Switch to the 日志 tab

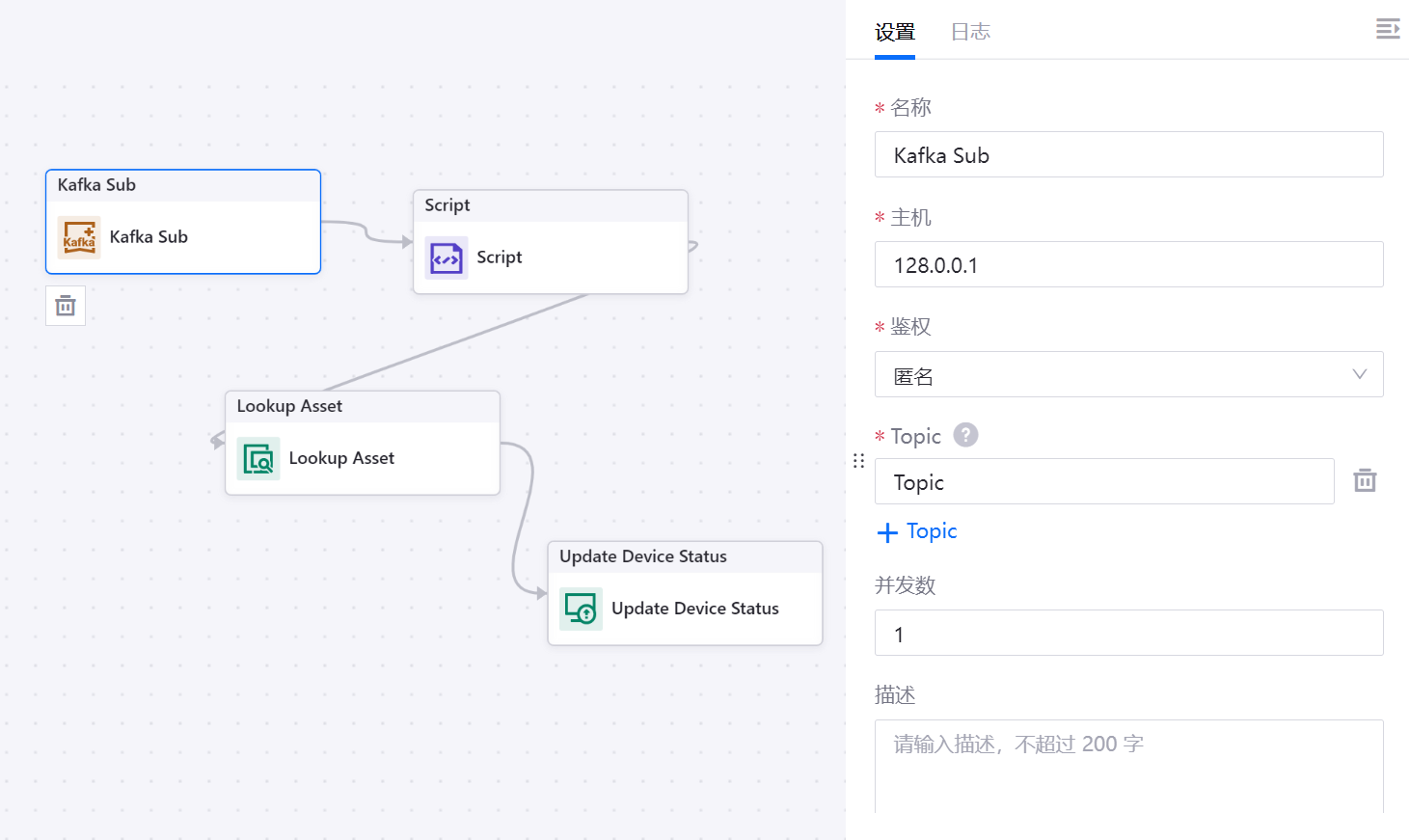(970, 32)
